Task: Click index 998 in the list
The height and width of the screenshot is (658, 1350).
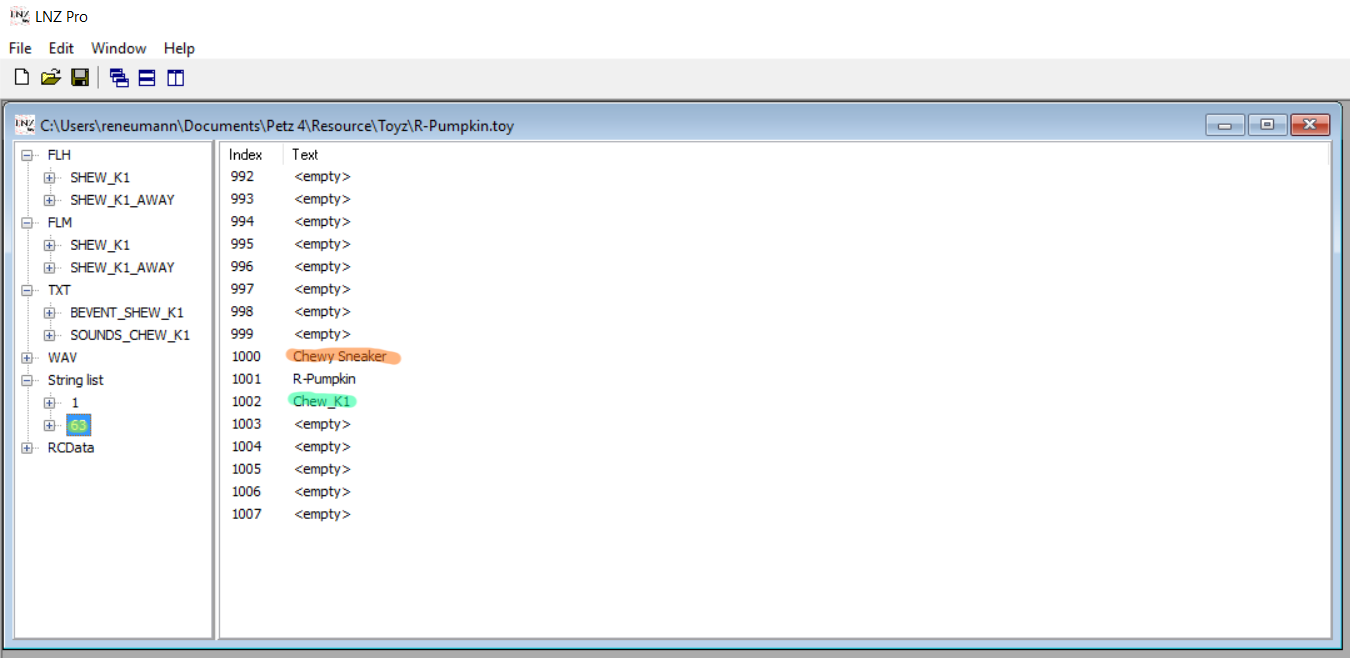Action: point(242,311)
